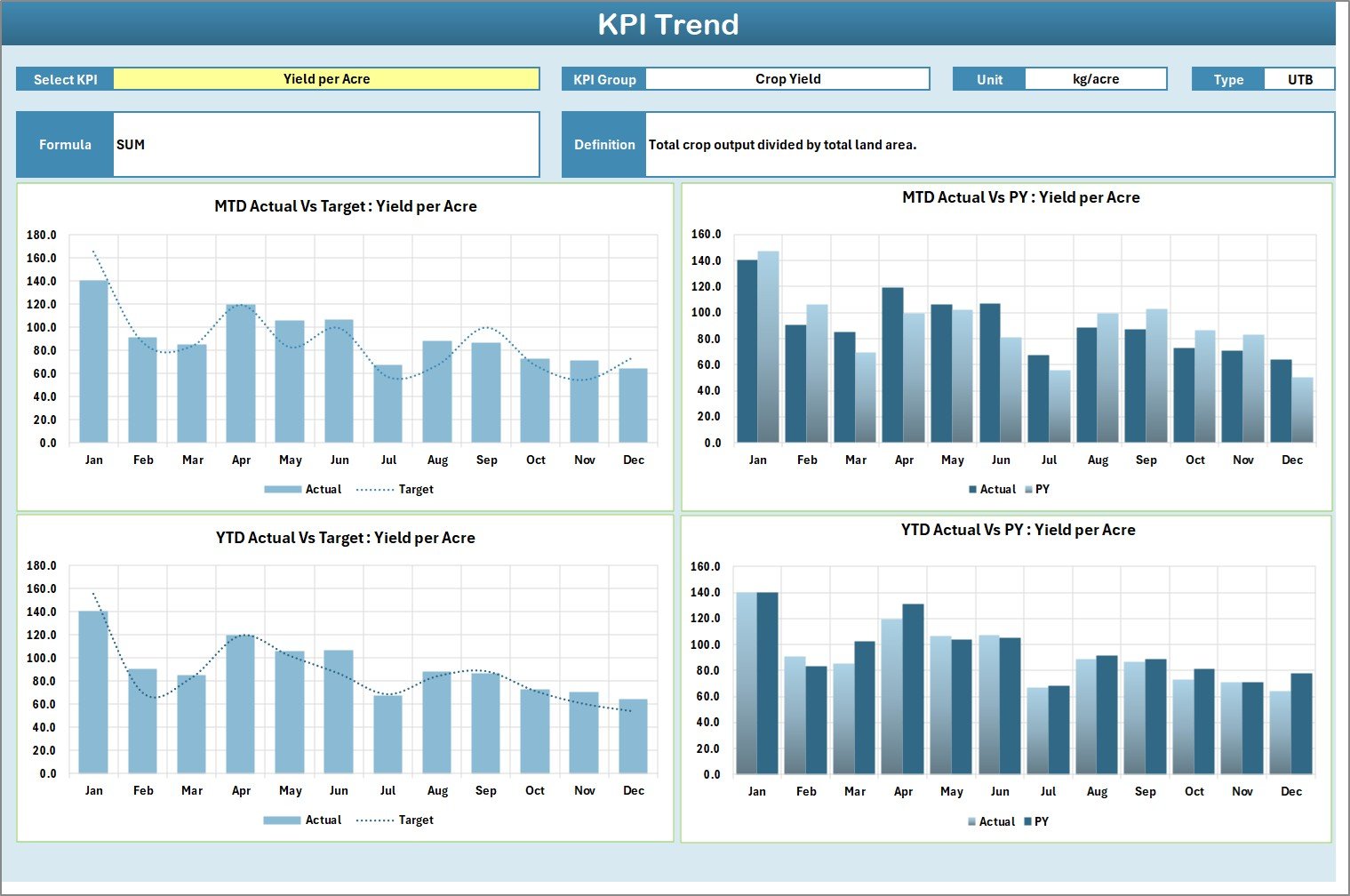
Task: Select the KPI Trend header title
Action: click(x=670, y=24)
